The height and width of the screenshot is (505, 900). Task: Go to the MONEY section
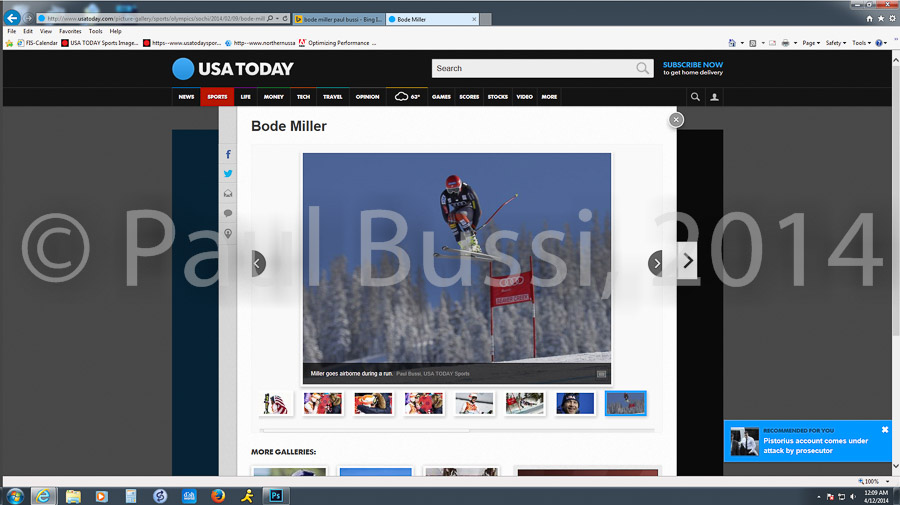coord(274,97)
